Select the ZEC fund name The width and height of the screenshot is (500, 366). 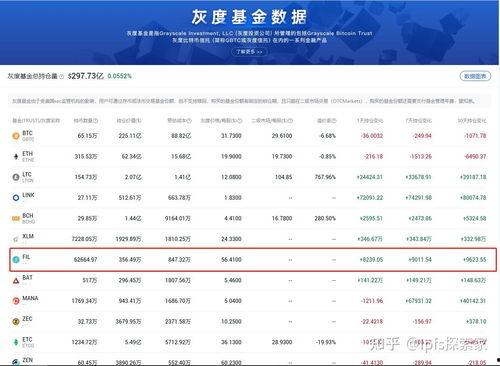tap(27, 319)
